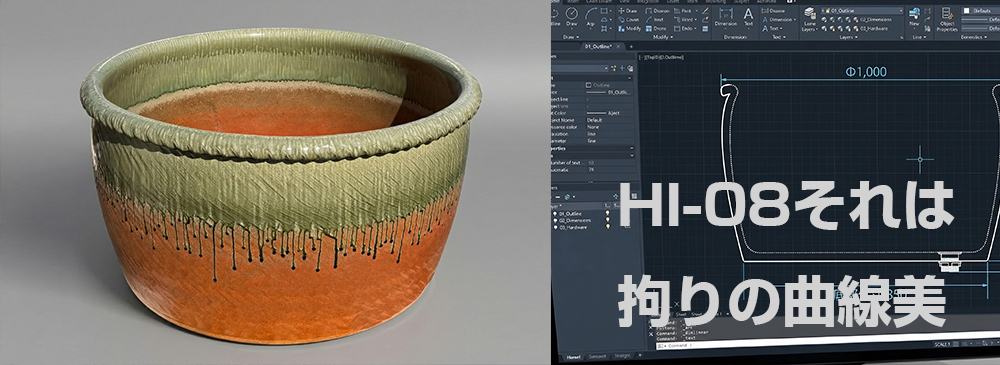Viewport: 1000px width, 365px height.
Task: Click the viewport label [-][Top] controls
Action: [661, 57]
